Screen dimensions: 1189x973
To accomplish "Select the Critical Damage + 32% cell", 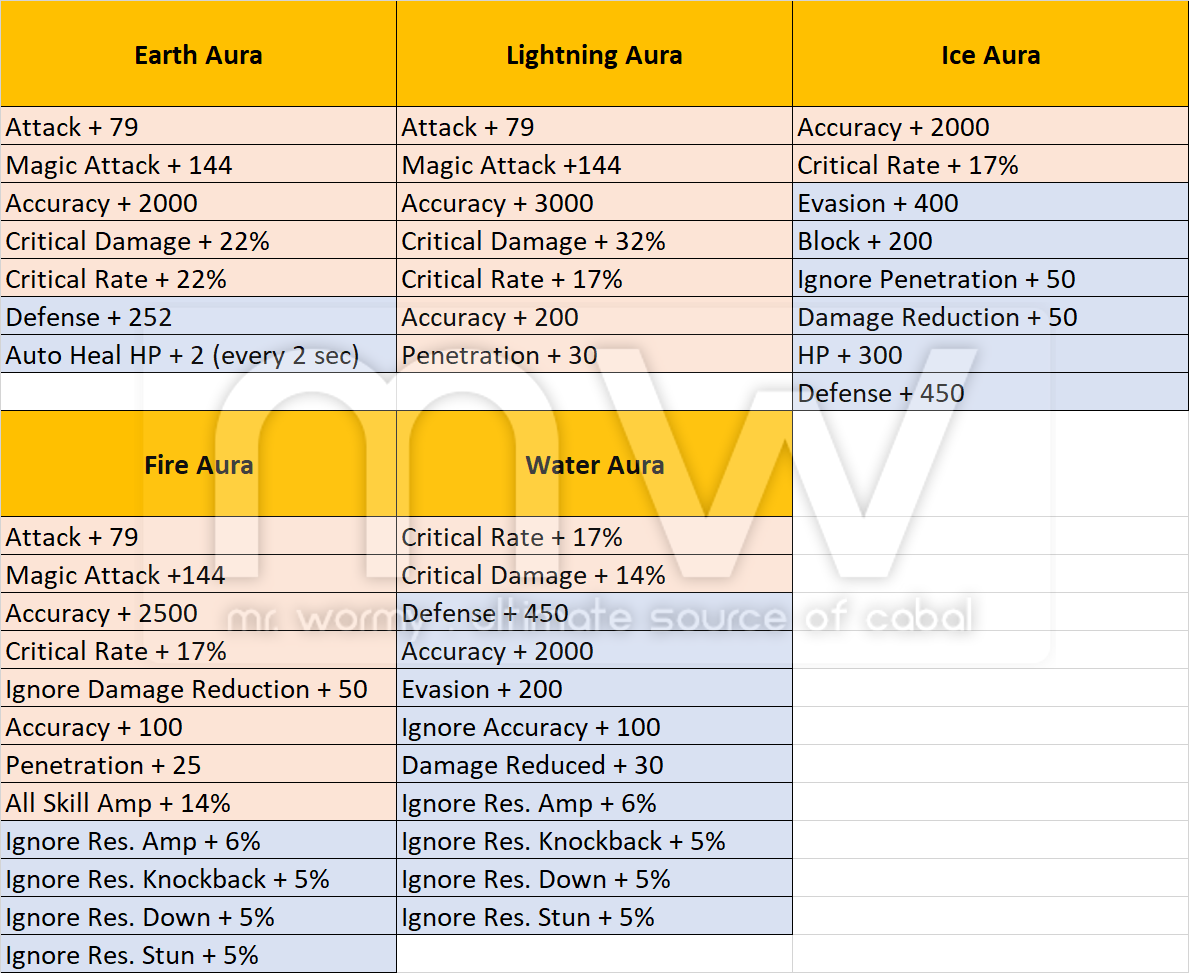I will [x=594, y=241].
